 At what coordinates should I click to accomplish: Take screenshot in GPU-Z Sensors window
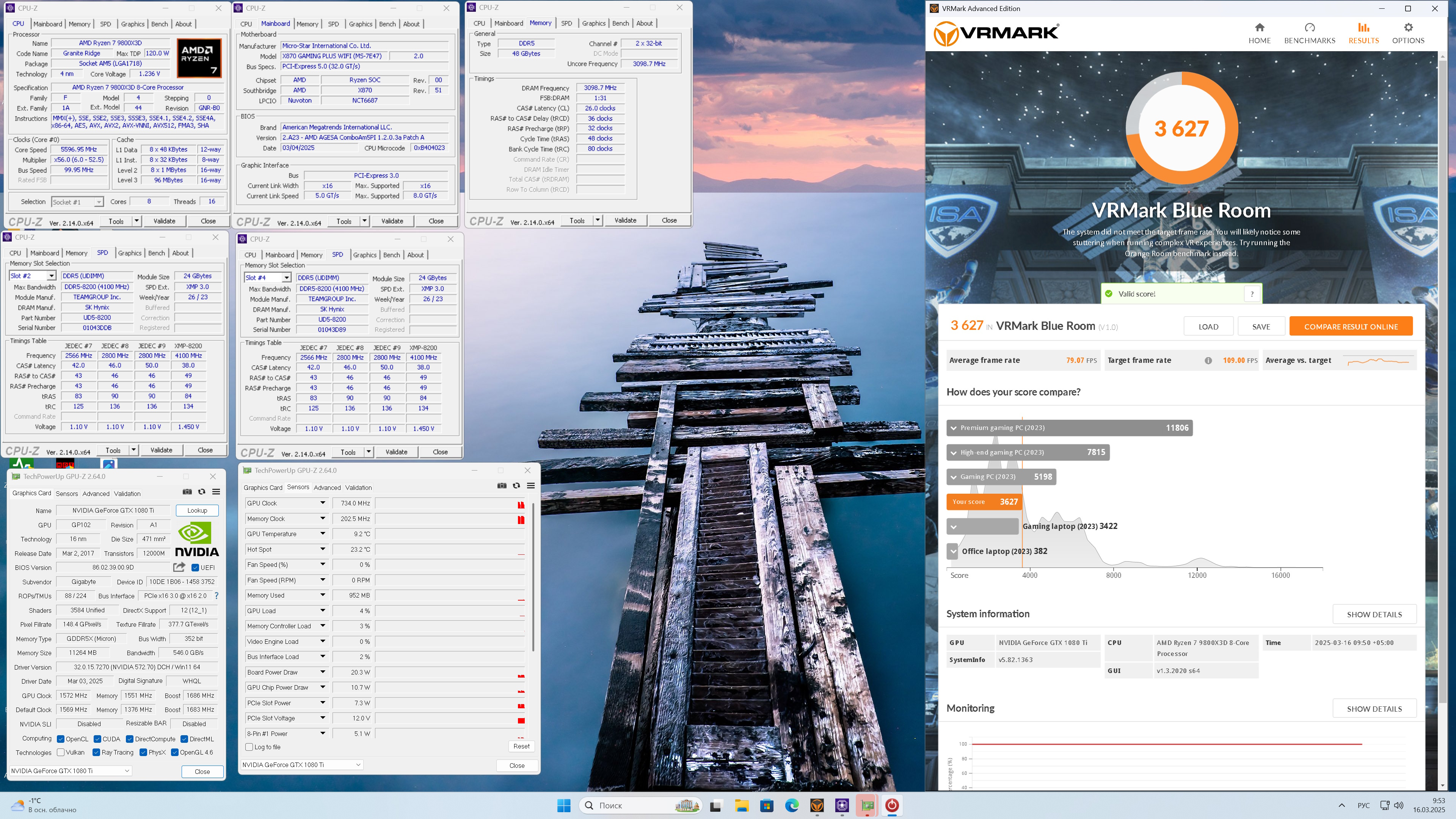(501, 485)
